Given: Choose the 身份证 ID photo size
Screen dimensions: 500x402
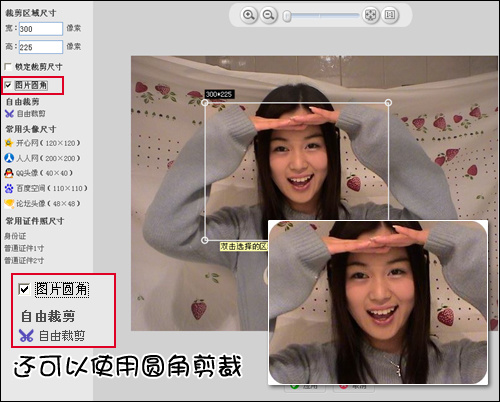Looking at the screenshot, I should pyautogui.click(x=15, y=236).
